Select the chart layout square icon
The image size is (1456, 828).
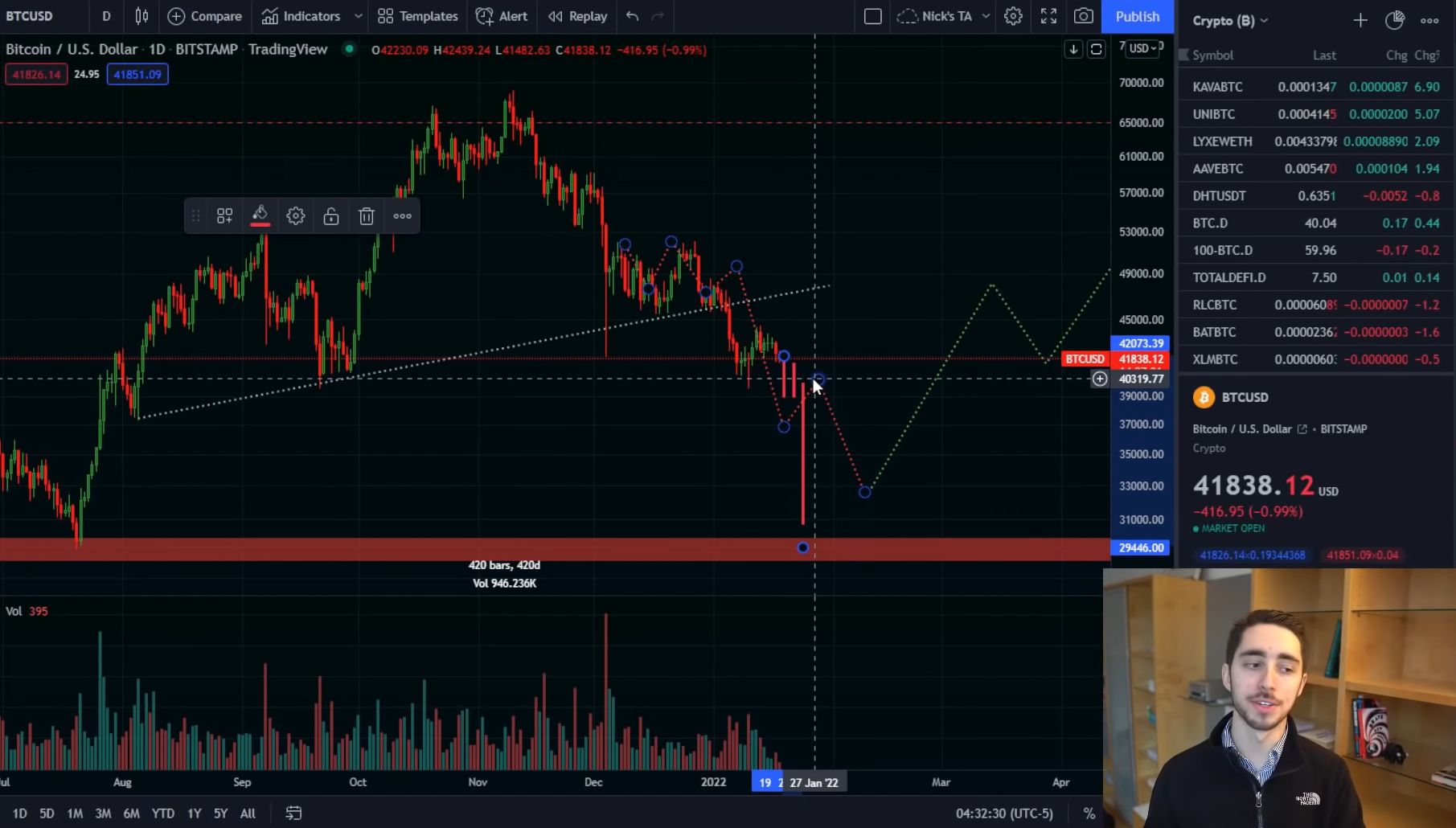tap(872, 16)
